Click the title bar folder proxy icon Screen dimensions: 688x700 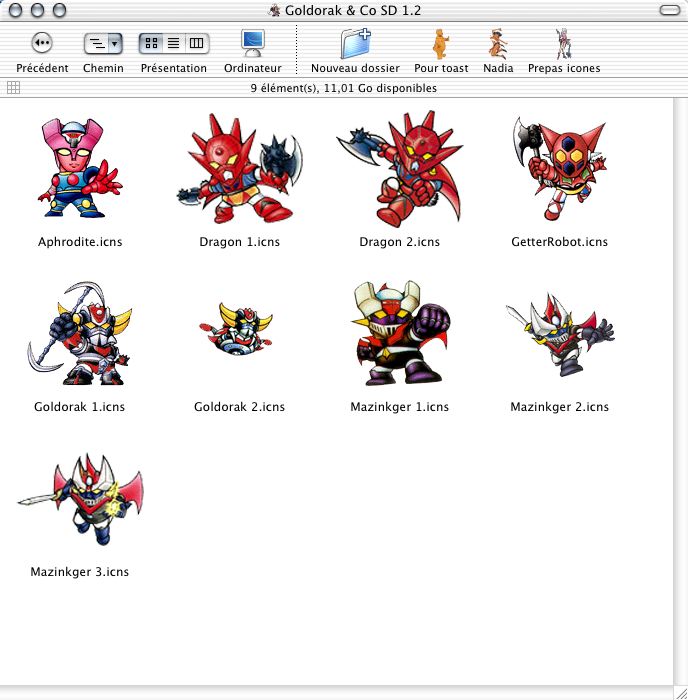[275, 10]
